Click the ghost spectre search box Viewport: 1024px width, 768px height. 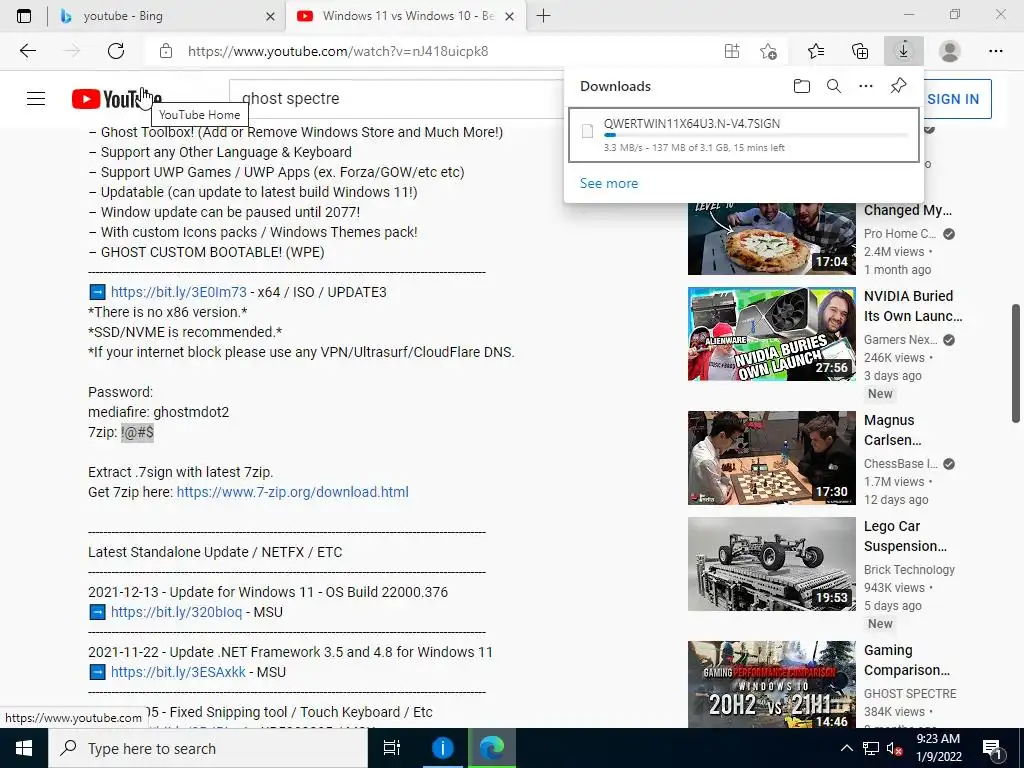click(397, 99)
